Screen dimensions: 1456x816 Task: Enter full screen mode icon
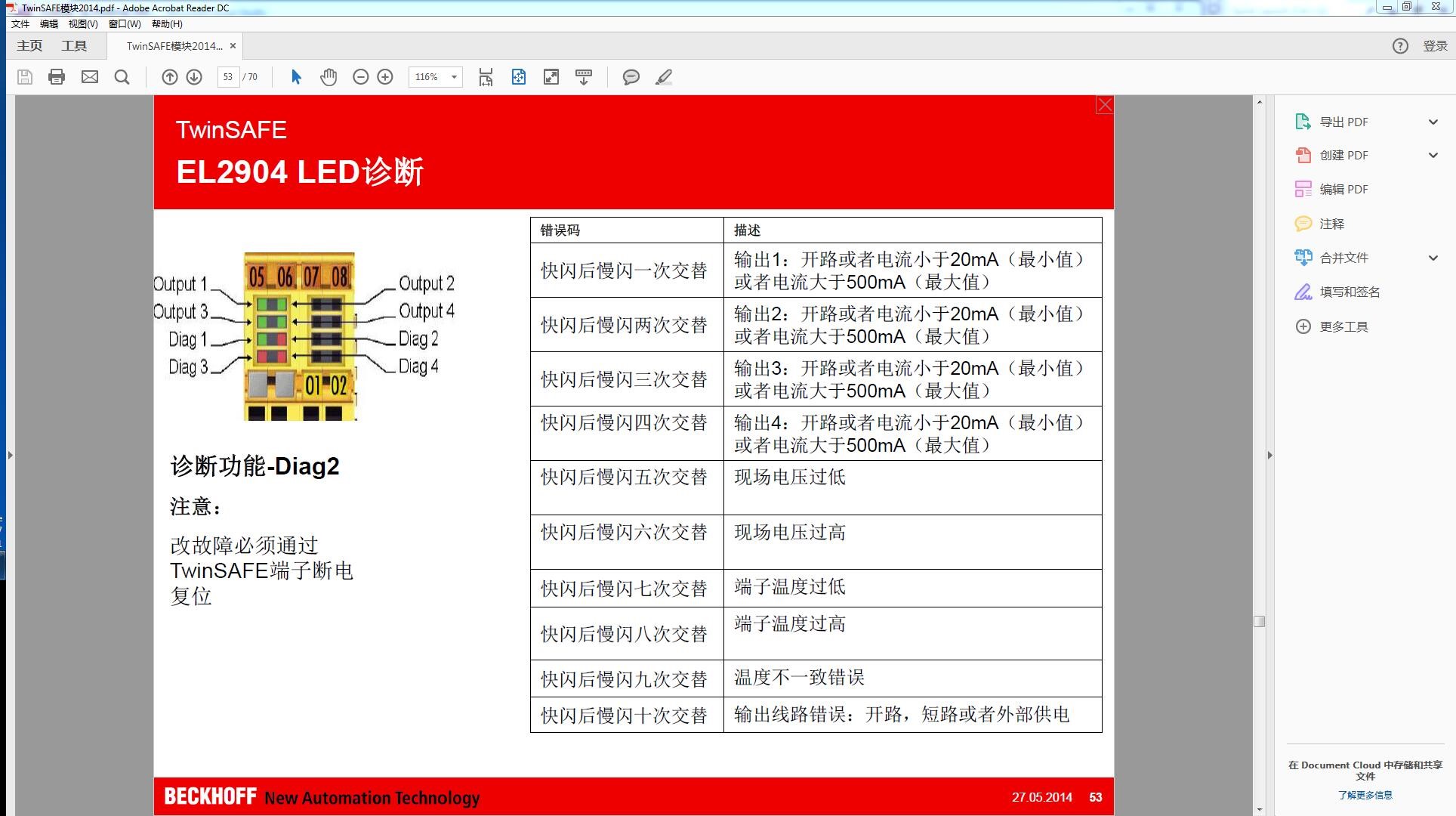pyautogui.click(x=551, y=77)
